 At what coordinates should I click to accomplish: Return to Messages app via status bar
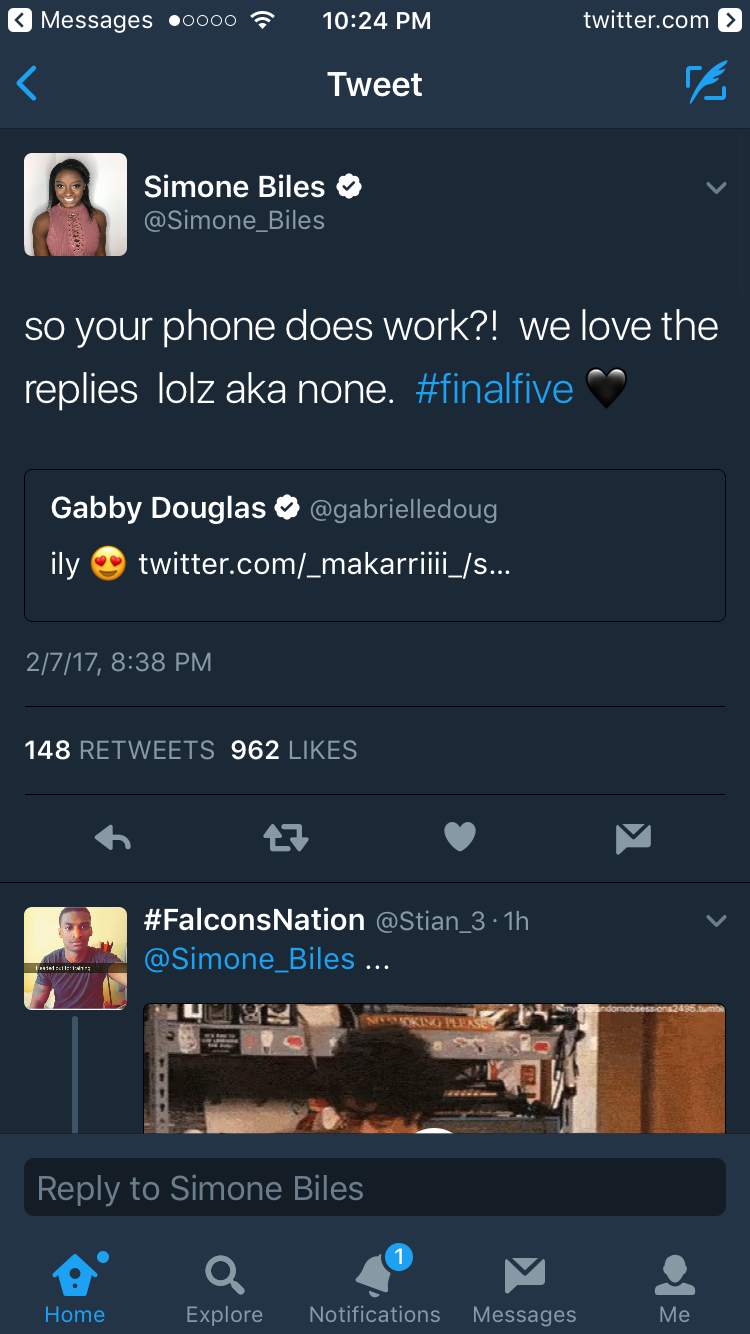80,20
